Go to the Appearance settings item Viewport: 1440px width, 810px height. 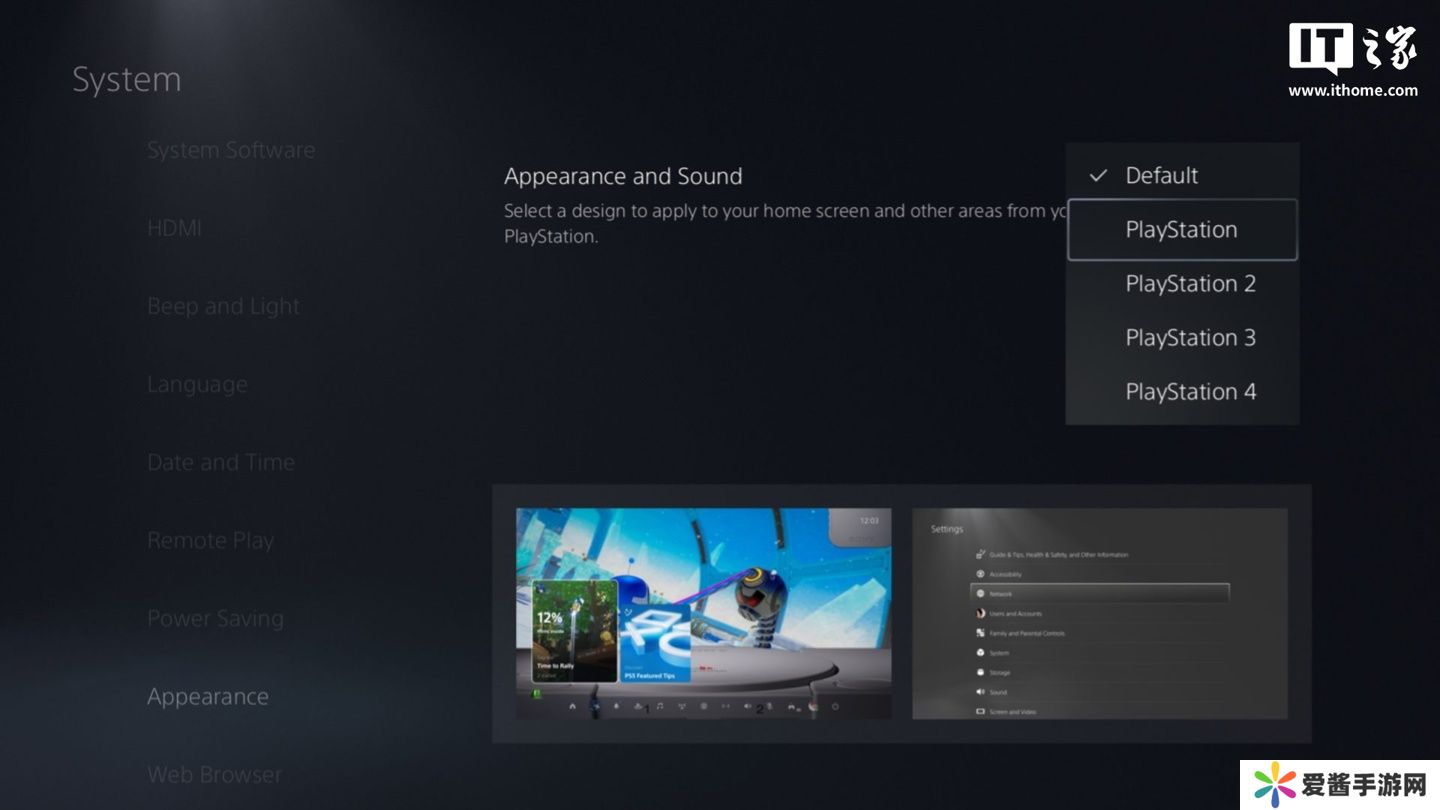(208, 697)
